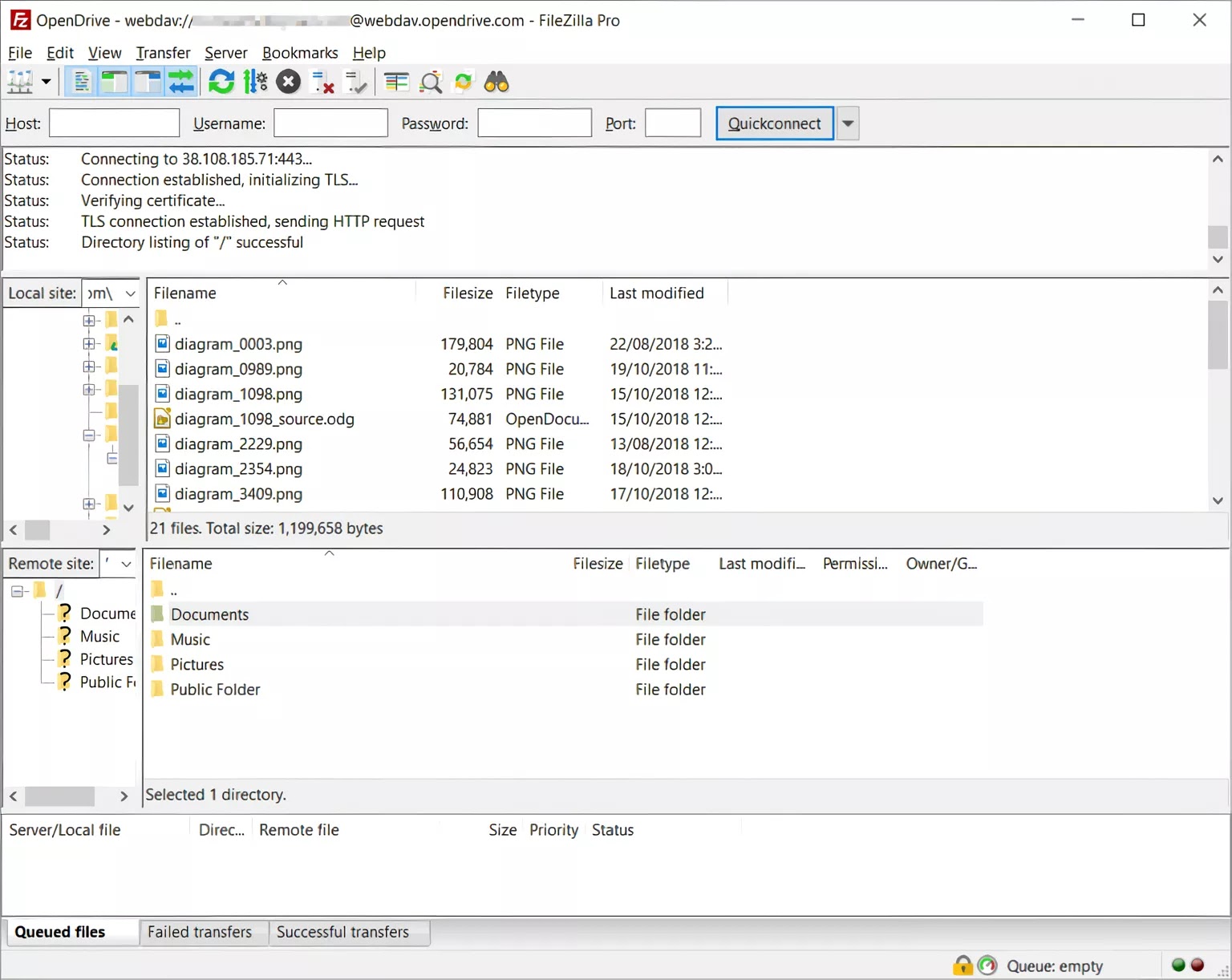Sort remote list by Permissions column header

(855, 564)
